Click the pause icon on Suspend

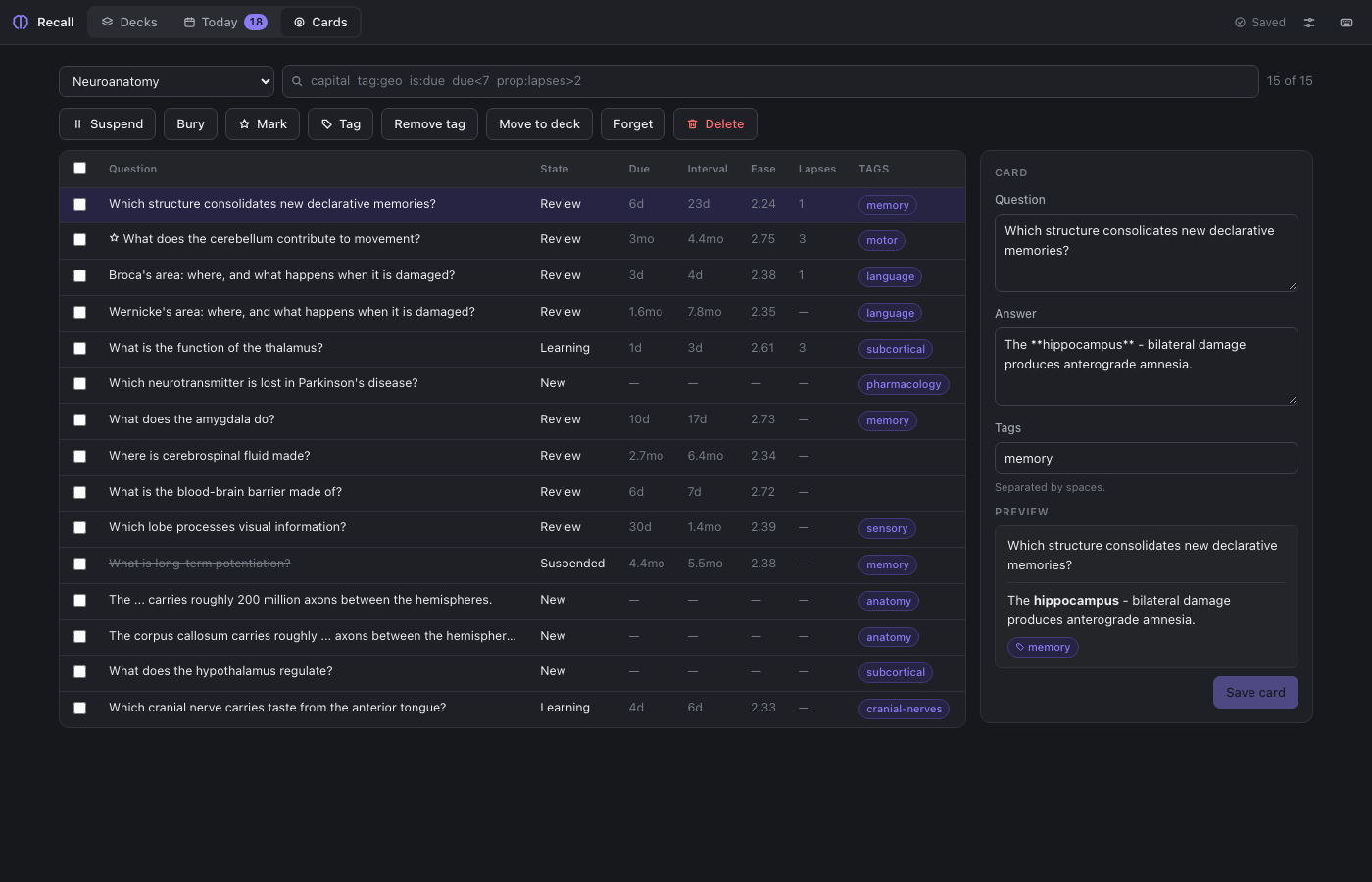pos(77,124)
